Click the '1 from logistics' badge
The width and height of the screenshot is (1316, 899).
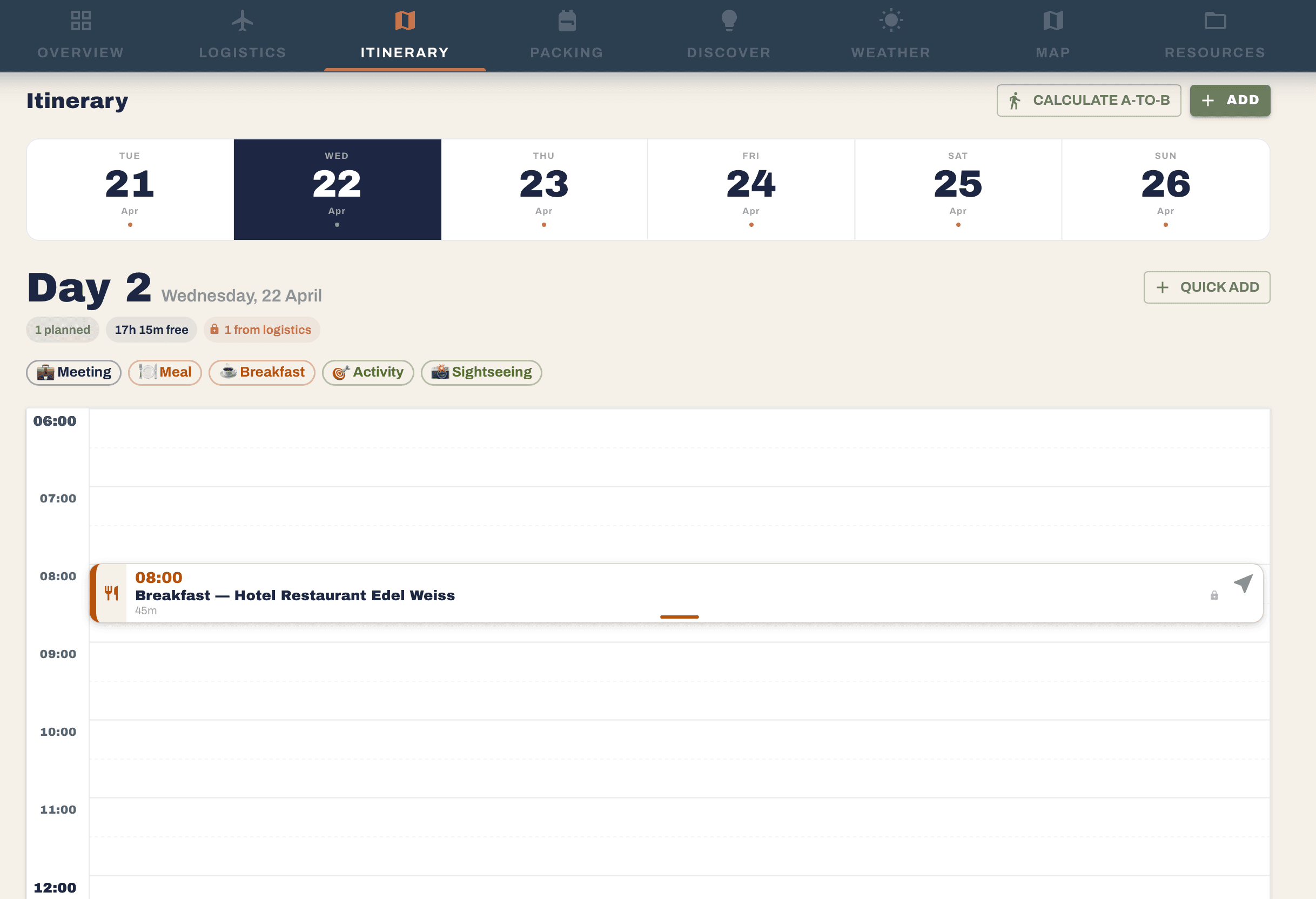point(261,330)
